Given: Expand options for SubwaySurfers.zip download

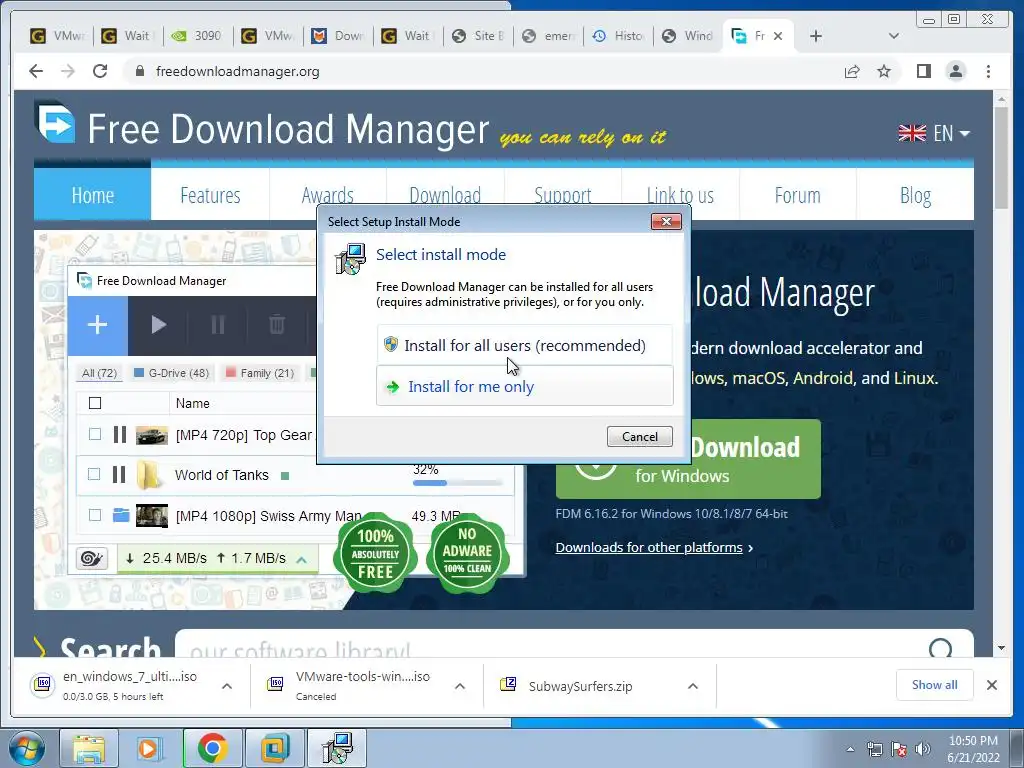Looking at the screenshot, I should coord(693,686).
